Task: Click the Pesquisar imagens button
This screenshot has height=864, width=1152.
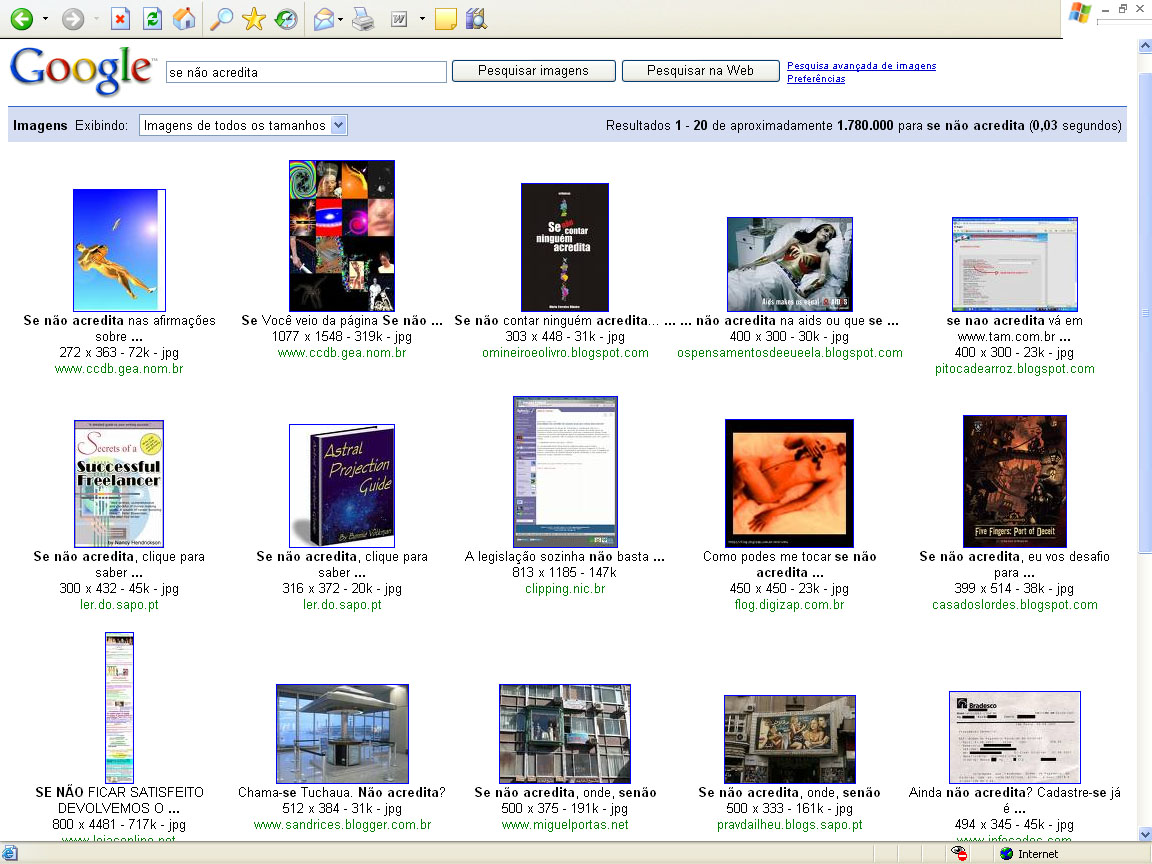Action: click(x=533, y=71)
